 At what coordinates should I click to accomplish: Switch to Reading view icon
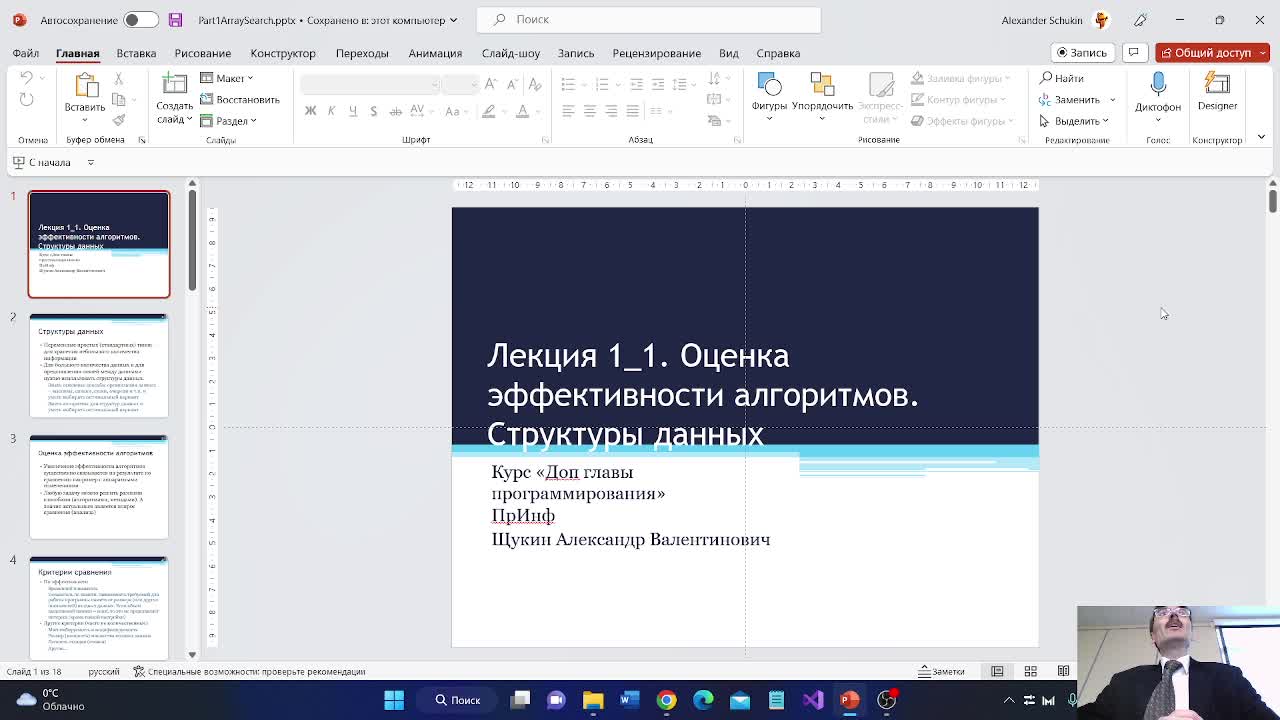click(x=1064, y=672)
